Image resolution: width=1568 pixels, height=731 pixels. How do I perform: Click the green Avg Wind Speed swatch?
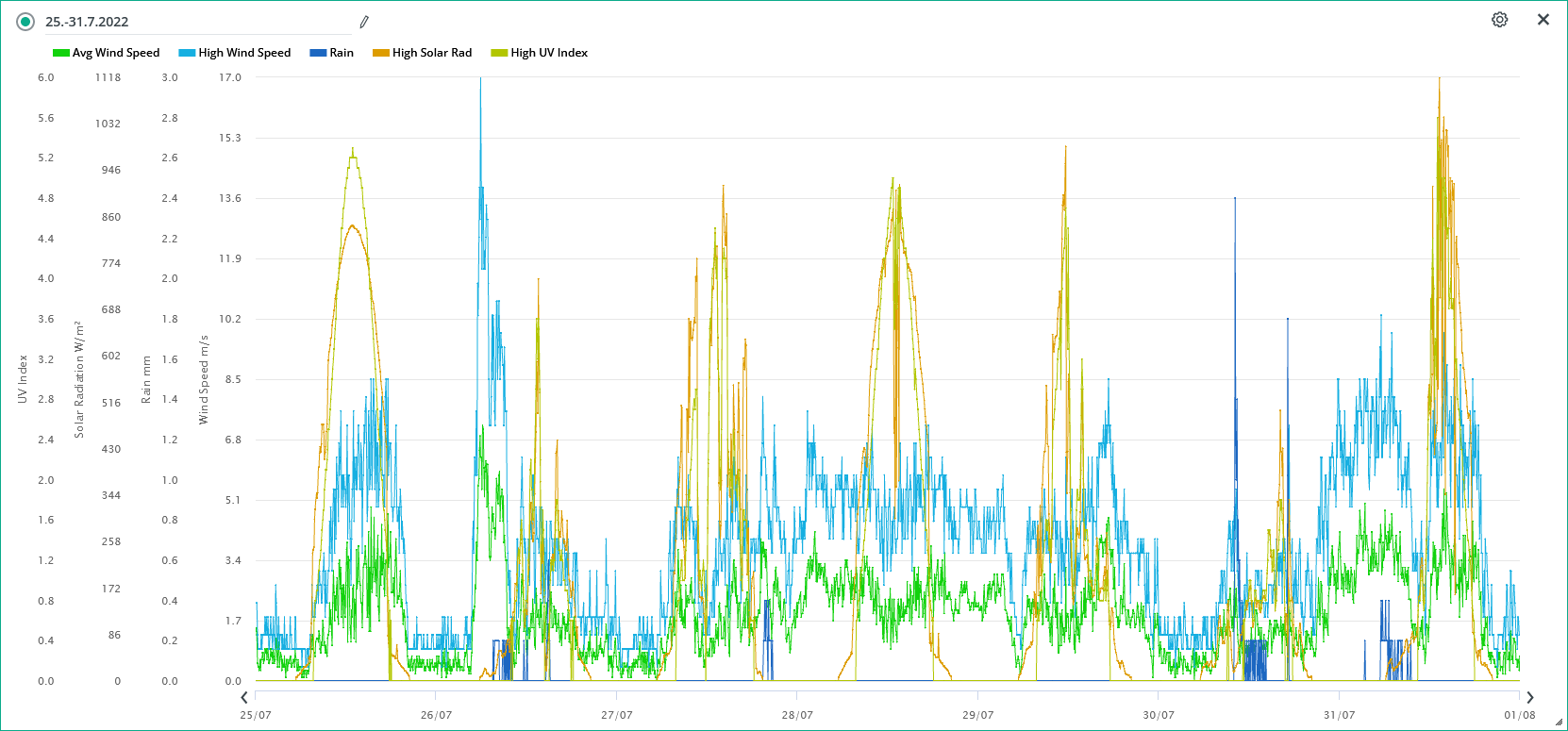(61, 53)
